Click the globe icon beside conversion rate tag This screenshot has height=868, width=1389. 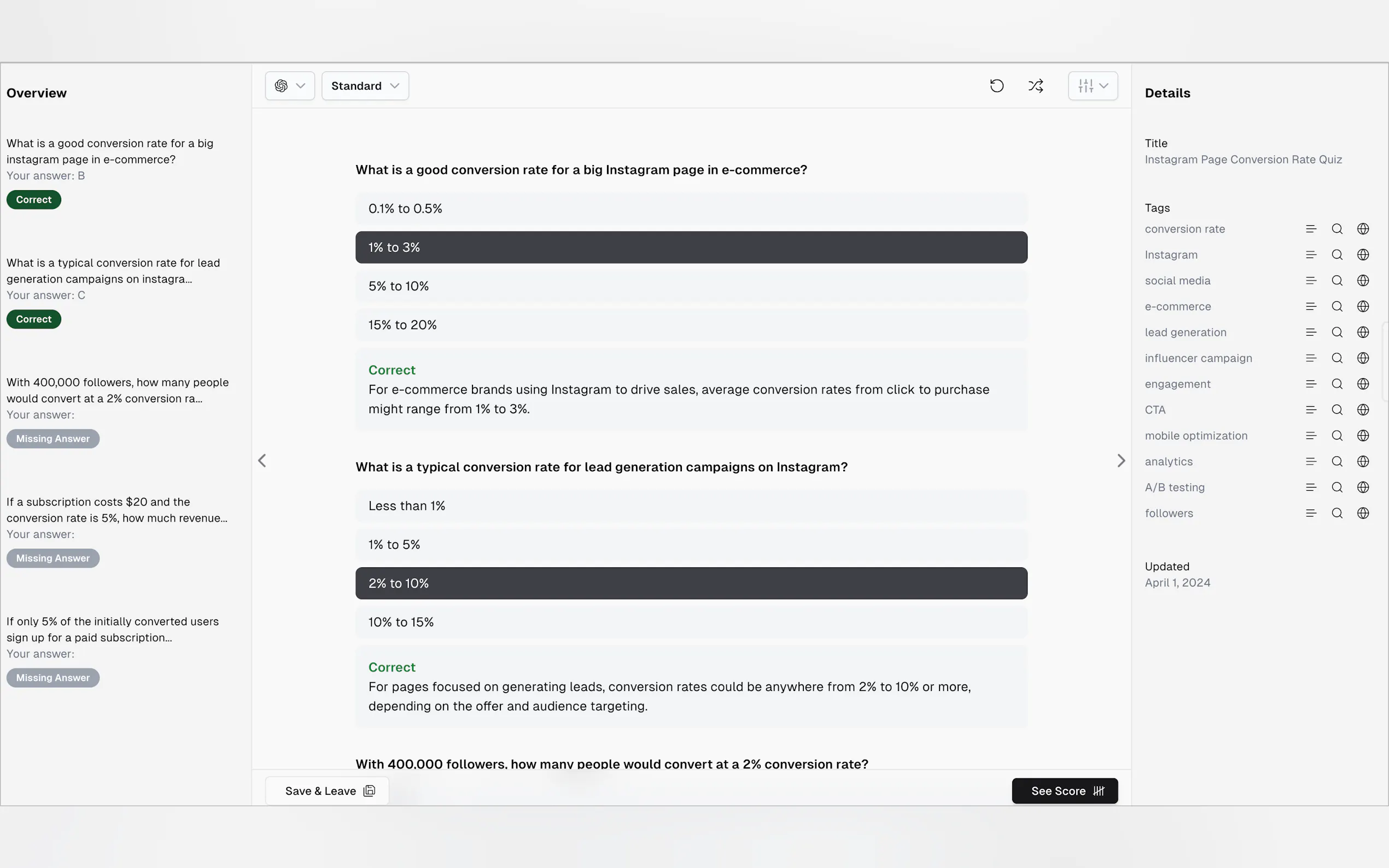click(x=1363, y=229)
